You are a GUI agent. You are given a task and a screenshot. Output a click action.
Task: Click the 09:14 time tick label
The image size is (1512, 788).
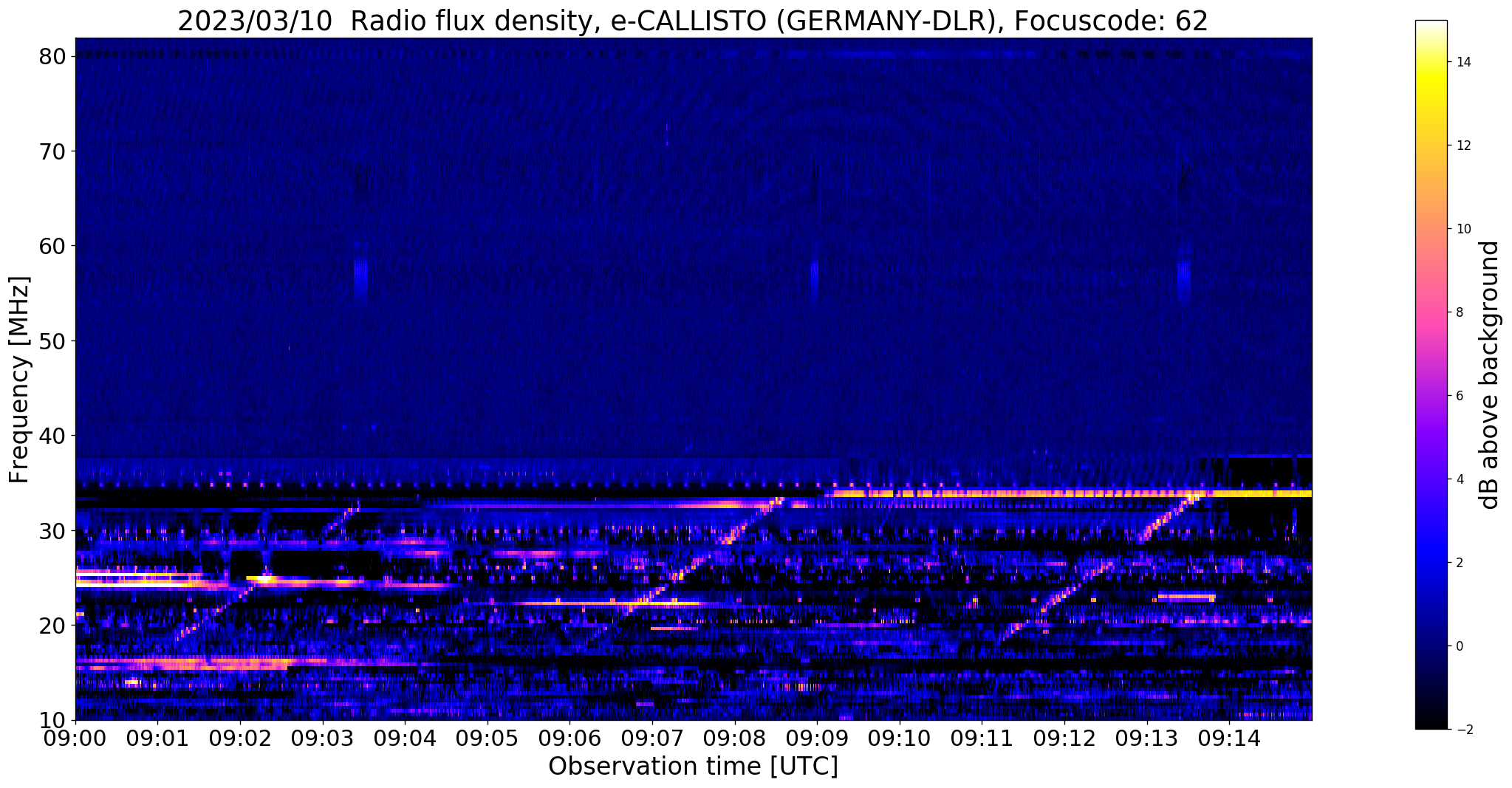point(1229,738)
